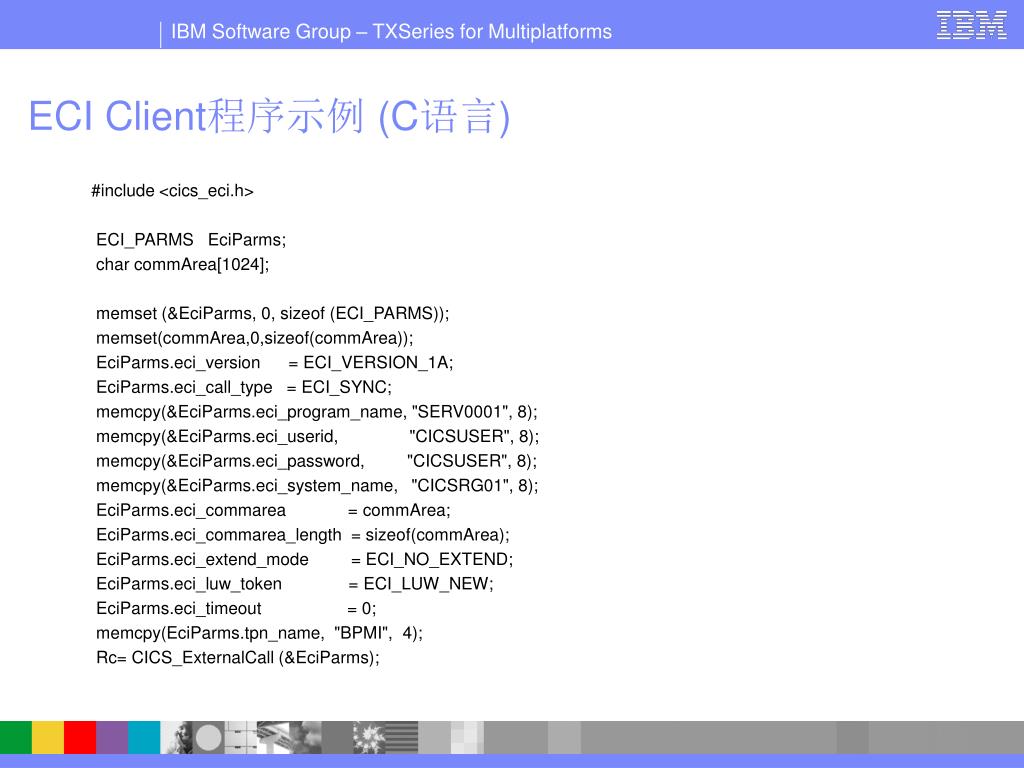Click the line 'EciParms.eci_extend_mode = ECI_NO_EXTEND;'
Image resolution: width=1024 pixels, height=768 pixels.
(305, 560)
